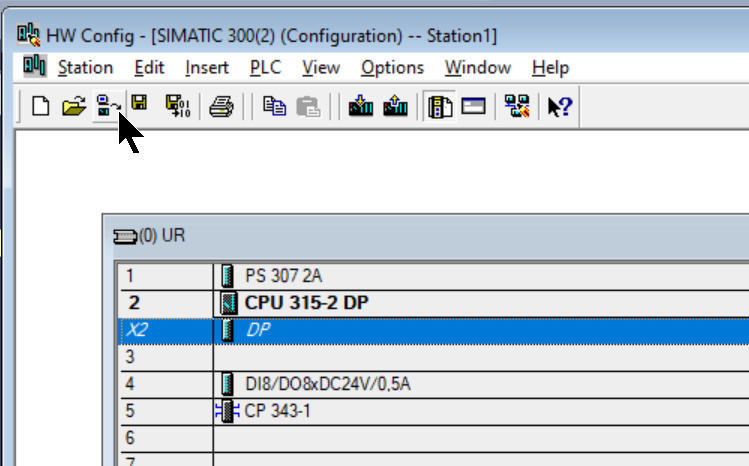
Task: Click the DP interface module icon
Action: click(x=228, y=330)
